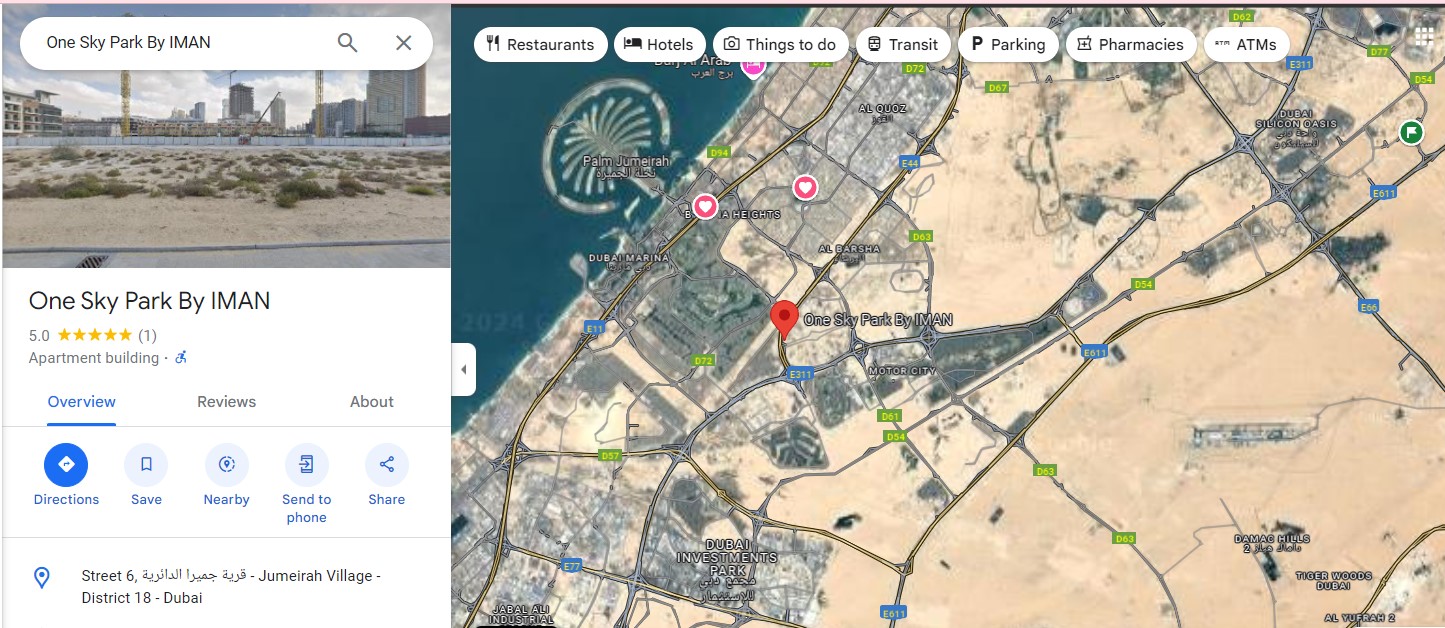Viewport: 1445px width, 628px height.
Task: Click the Motor City map label
Action: (x=902, y=371)
